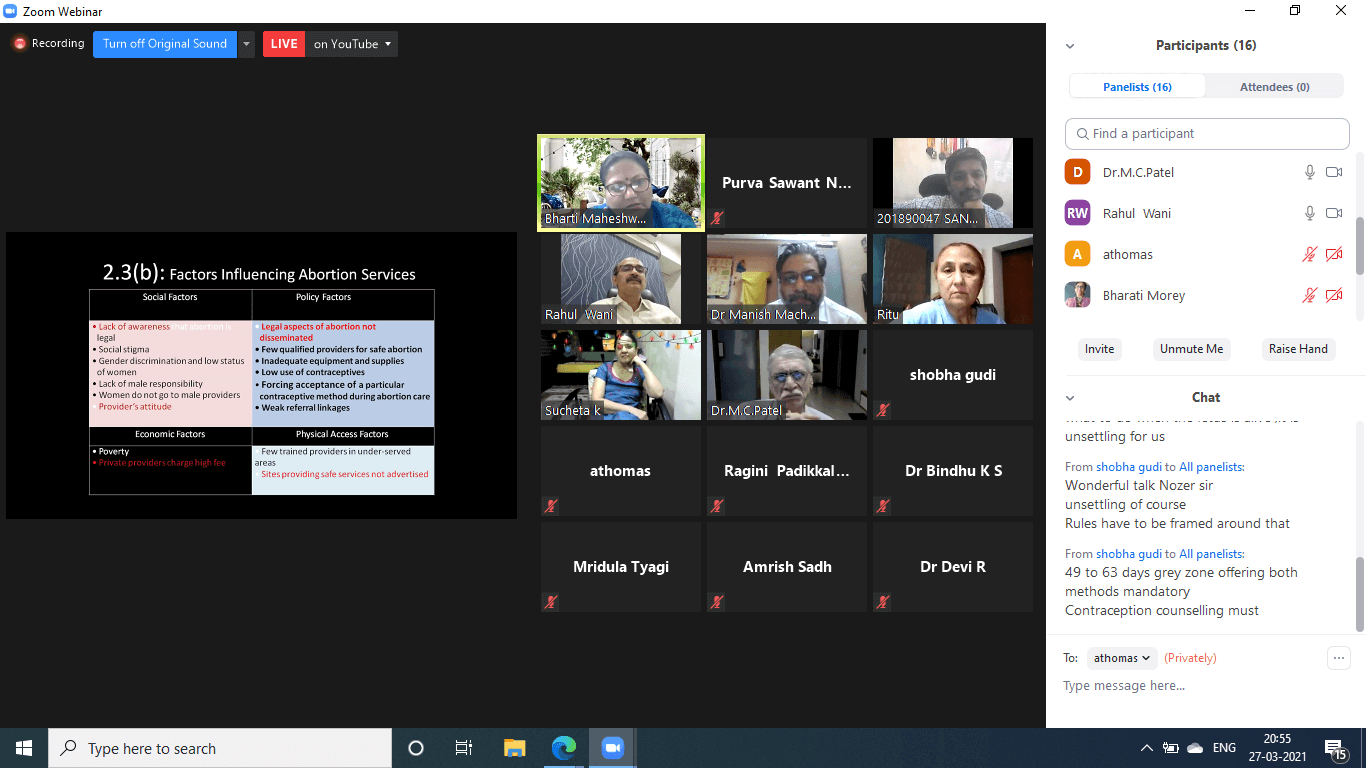
Task: Click the Invite button
Action: tap(1099, 349)
